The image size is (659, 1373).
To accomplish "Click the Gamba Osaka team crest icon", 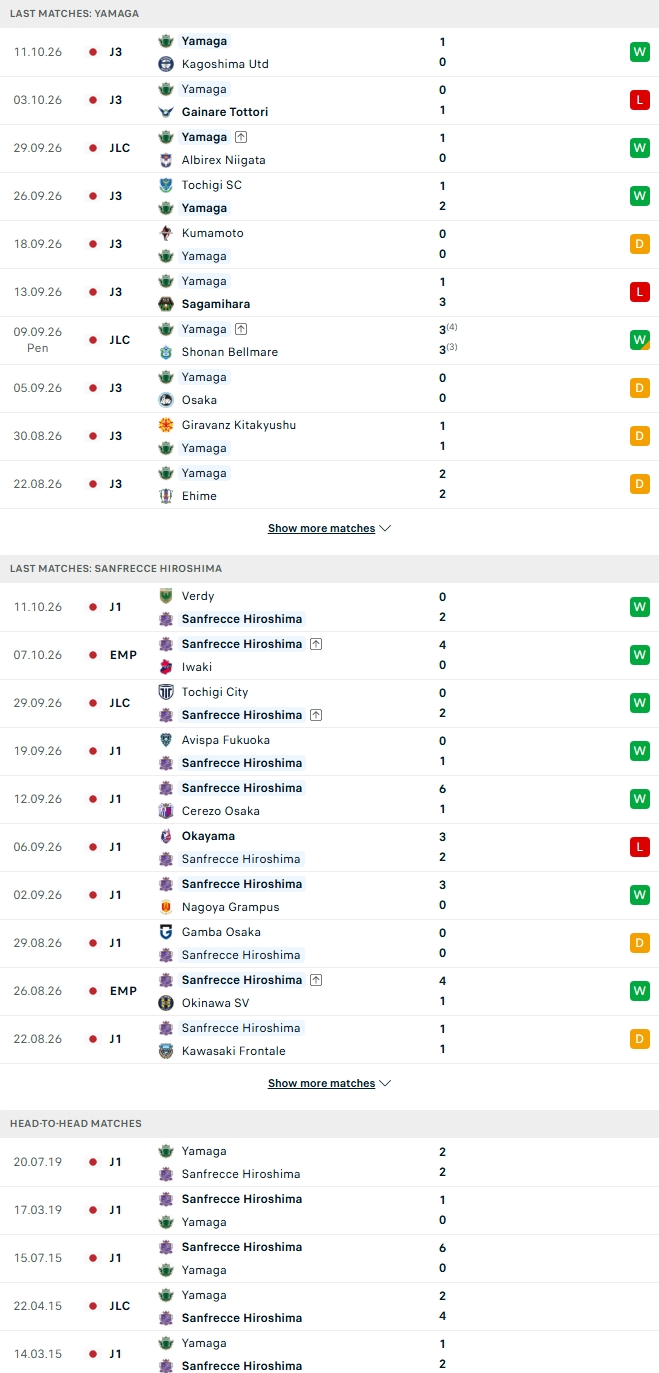I will coord(166,932).
